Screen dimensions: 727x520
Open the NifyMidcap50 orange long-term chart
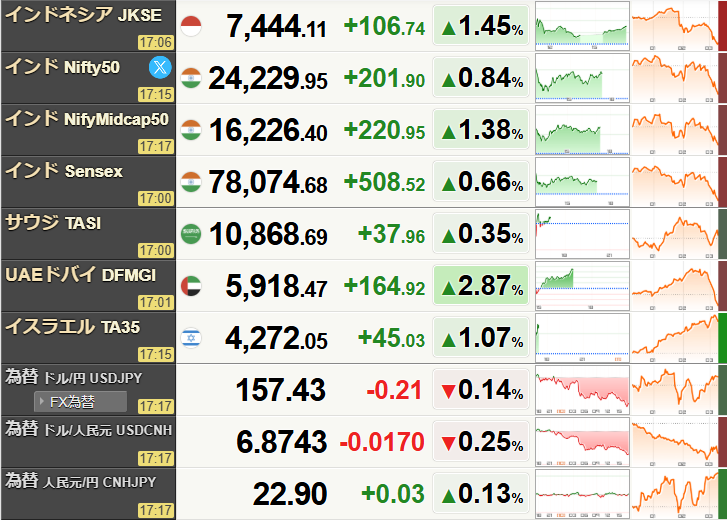[675, 130]
